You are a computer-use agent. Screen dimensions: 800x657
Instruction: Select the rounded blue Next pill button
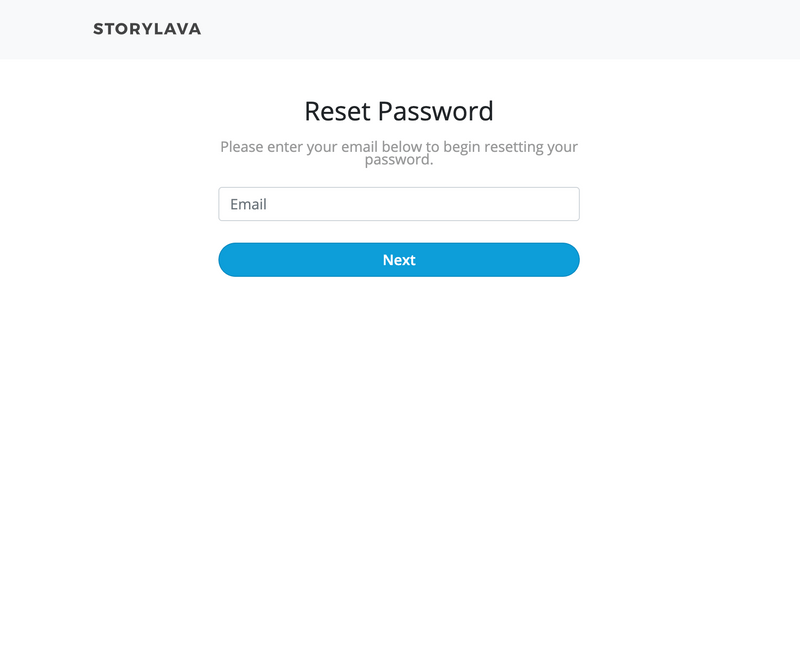click(399, 260)
